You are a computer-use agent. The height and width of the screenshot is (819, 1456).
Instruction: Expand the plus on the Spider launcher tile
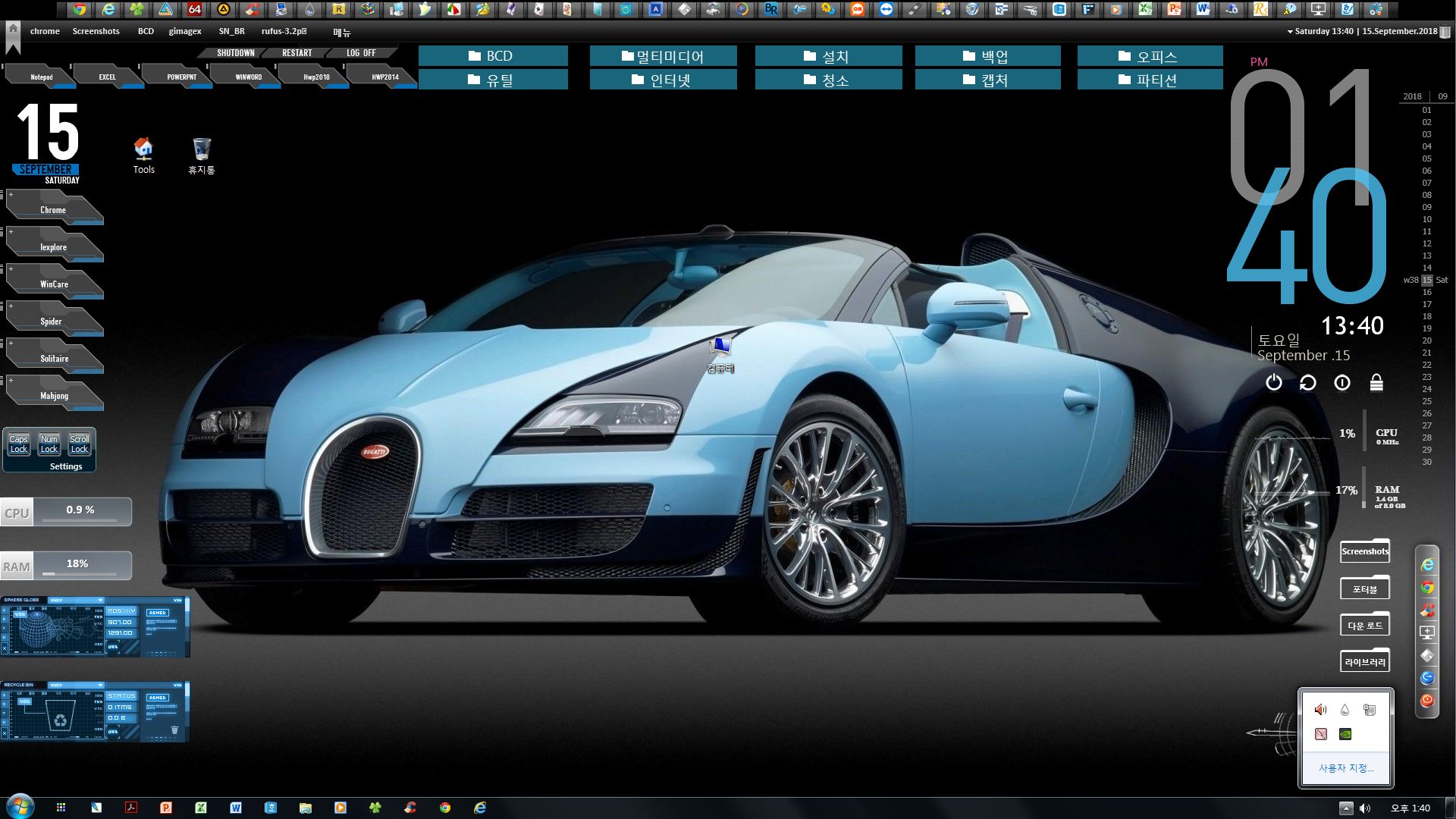pos(11,306)
